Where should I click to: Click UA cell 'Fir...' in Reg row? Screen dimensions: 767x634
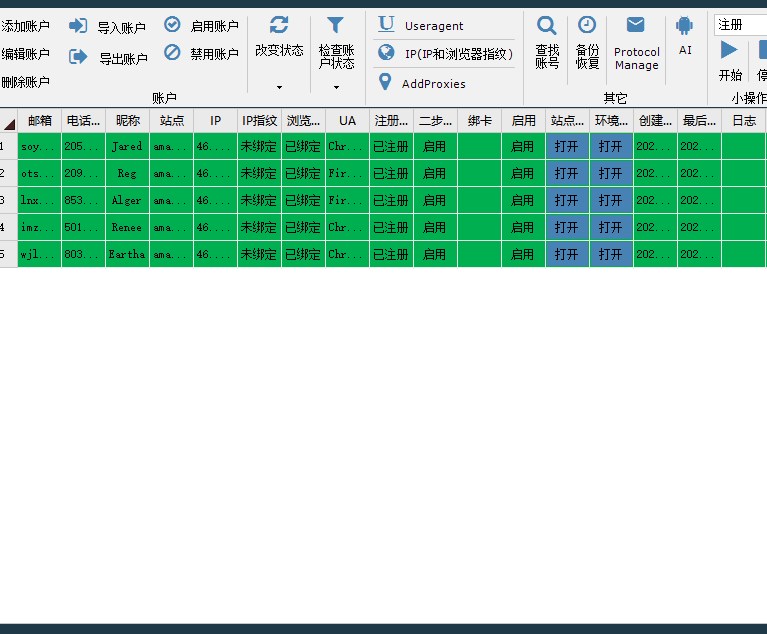click(x=347, y=173)
